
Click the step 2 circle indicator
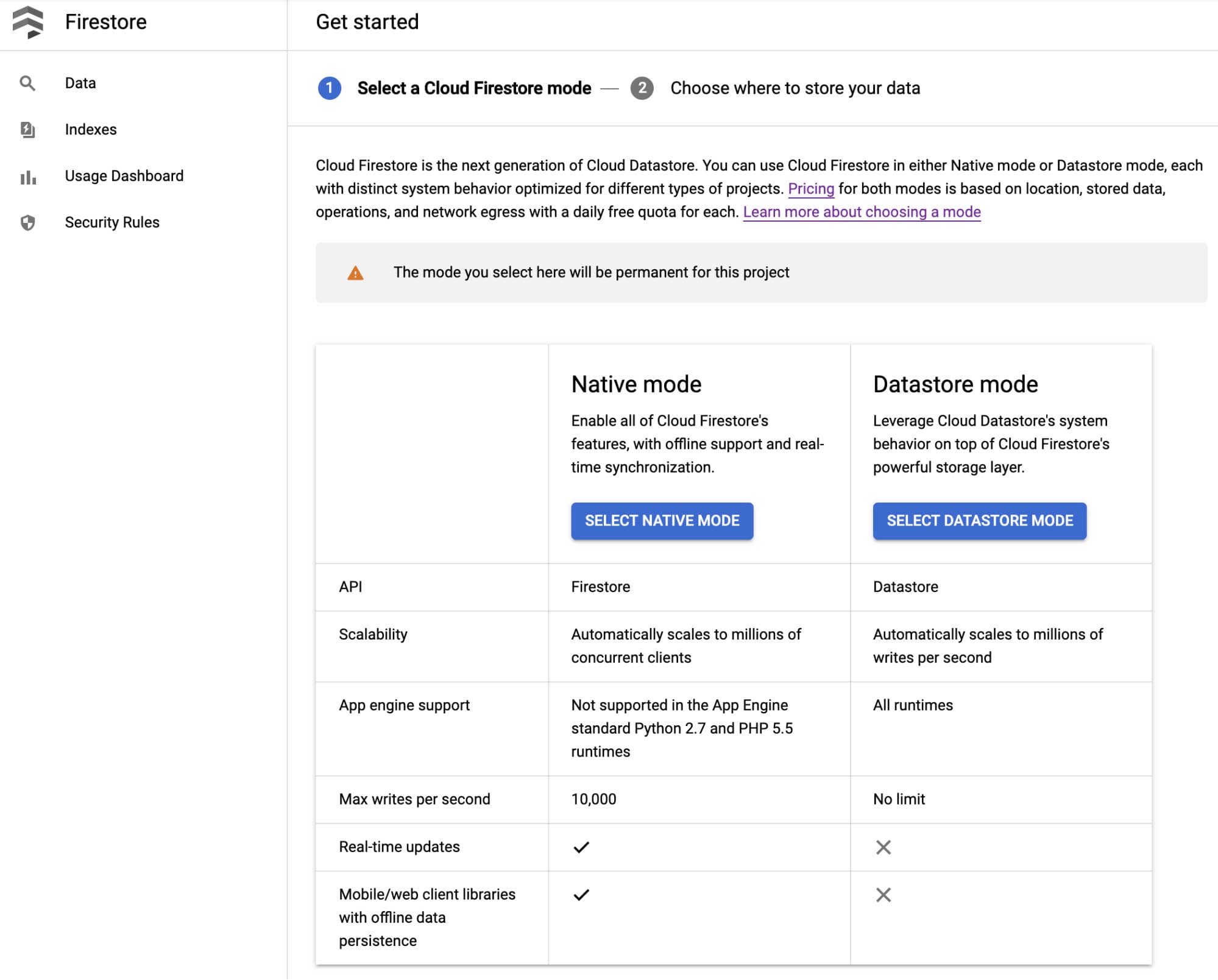pyautogui.click(x=642, y=88)
